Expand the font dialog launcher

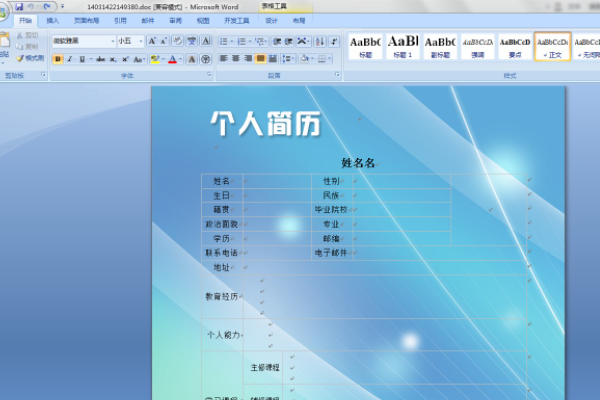(209, 75)
